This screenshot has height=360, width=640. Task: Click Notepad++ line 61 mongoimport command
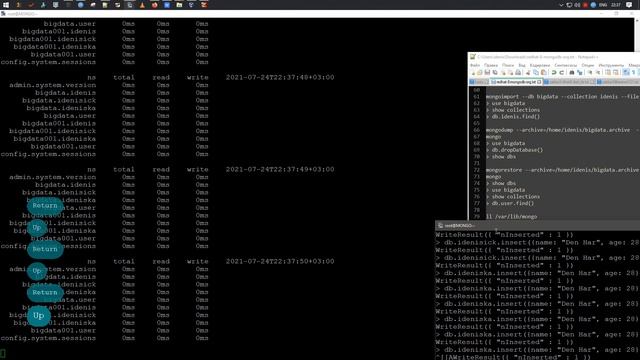(x=562, y=97)
